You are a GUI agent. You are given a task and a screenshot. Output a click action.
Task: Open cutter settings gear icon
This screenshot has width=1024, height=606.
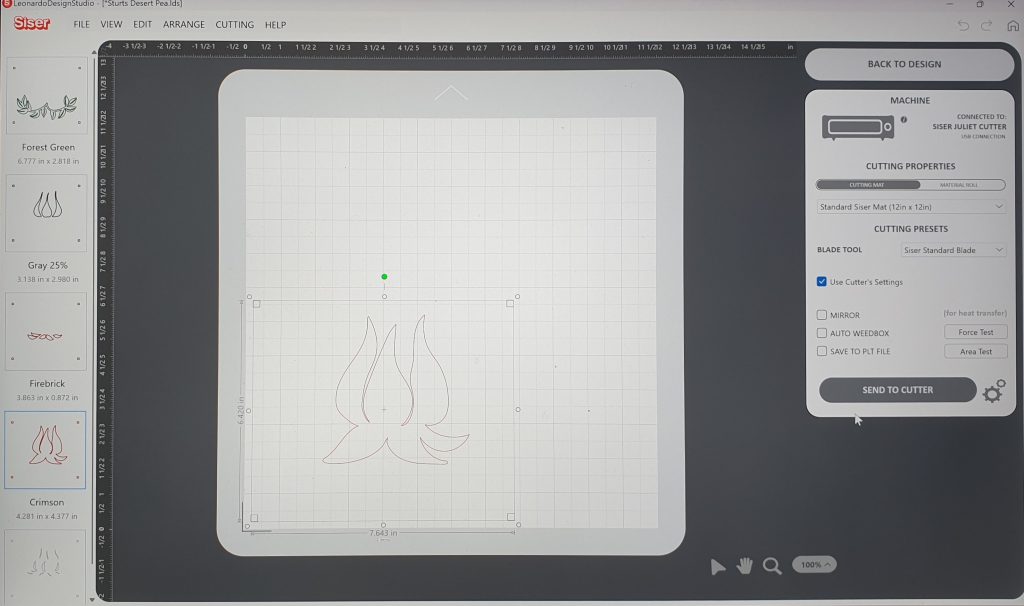tap(993, 391)
